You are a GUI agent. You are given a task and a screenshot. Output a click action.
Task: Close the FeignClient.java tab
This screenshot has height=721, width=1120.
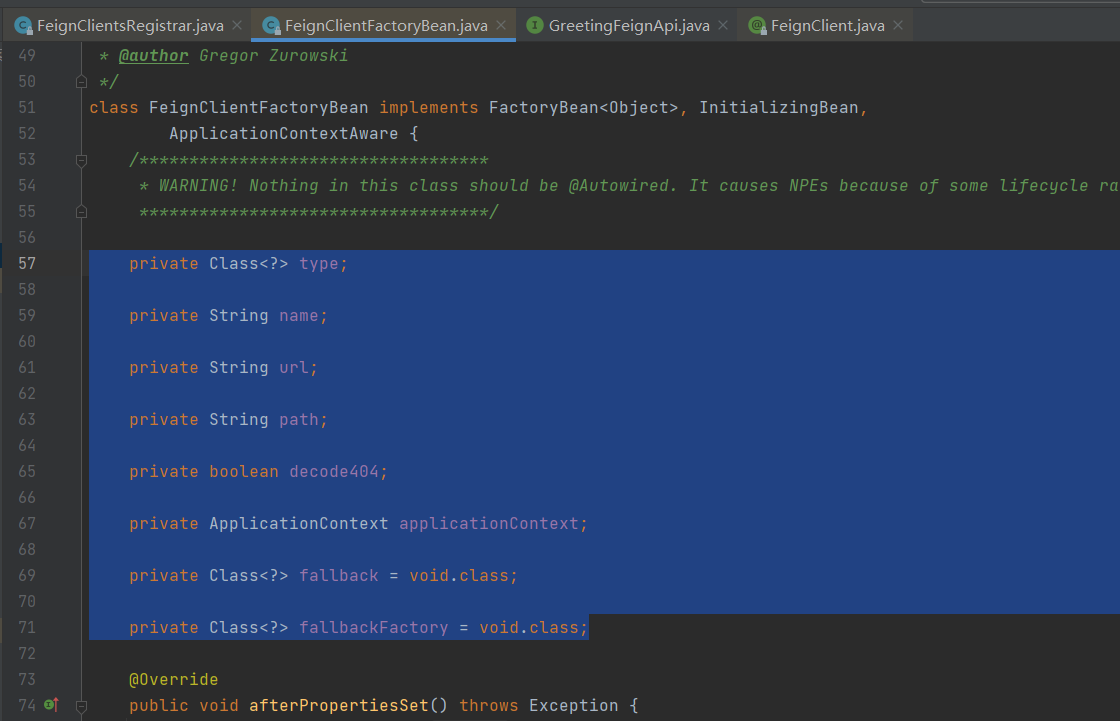coord(898,26)
